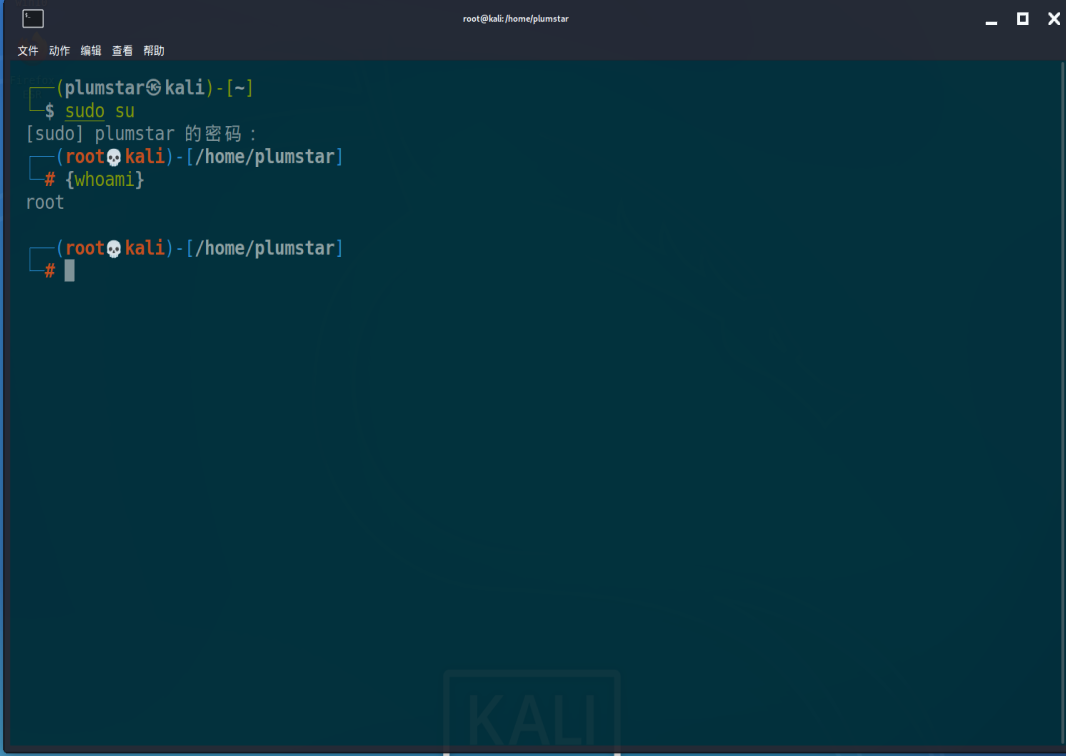This screenshot has height=756, width=1066.
Task: Open the 动作 menu
Action: (x=59, y=51)
